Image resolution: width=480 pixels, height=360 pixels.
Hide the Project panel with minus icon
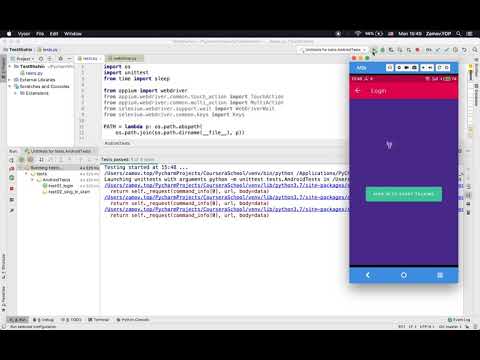(x=69, y=59)
